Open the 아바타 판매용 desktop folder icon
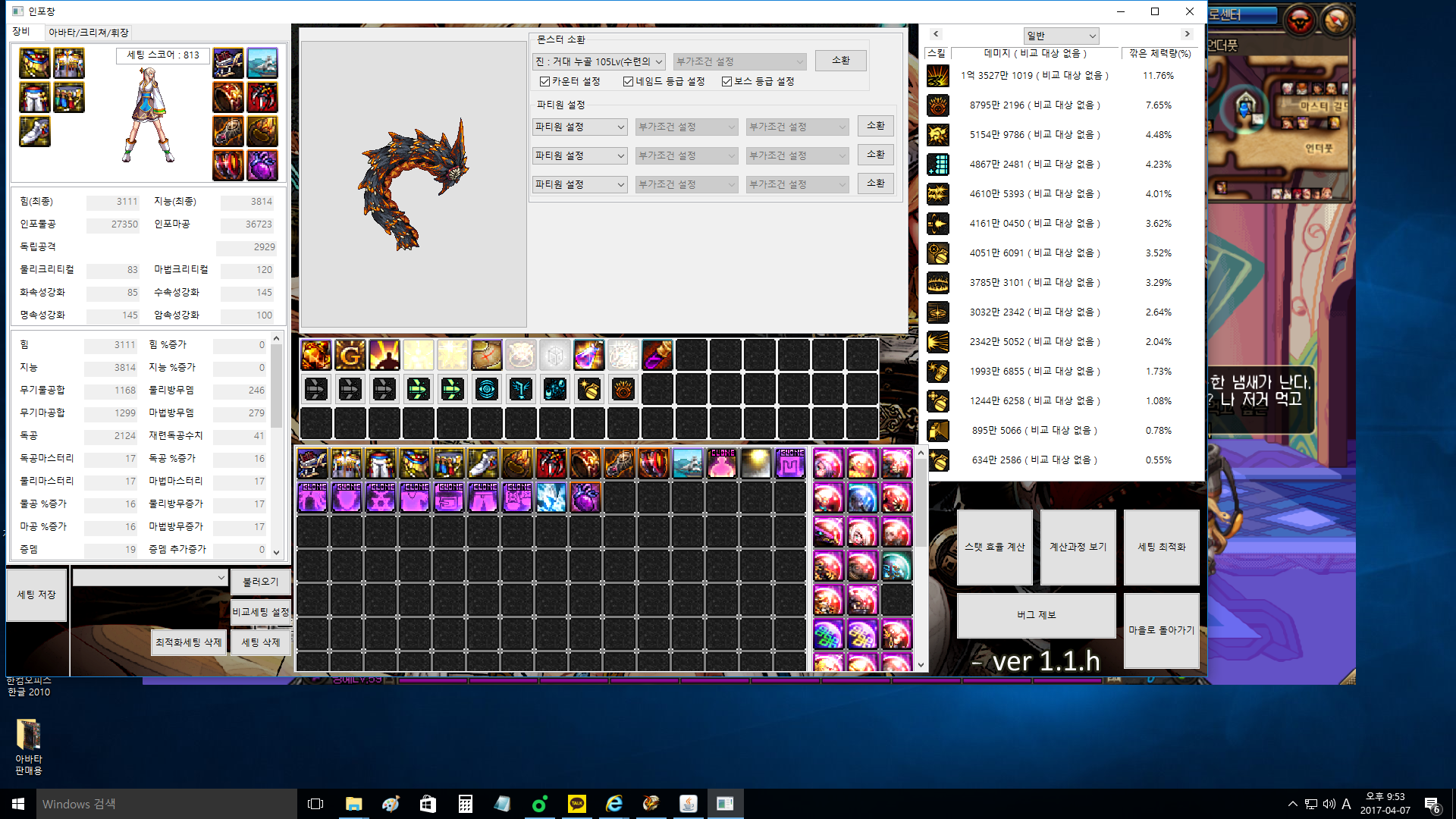This screenshot has width=1456, height=819. [x=29, y=746]
